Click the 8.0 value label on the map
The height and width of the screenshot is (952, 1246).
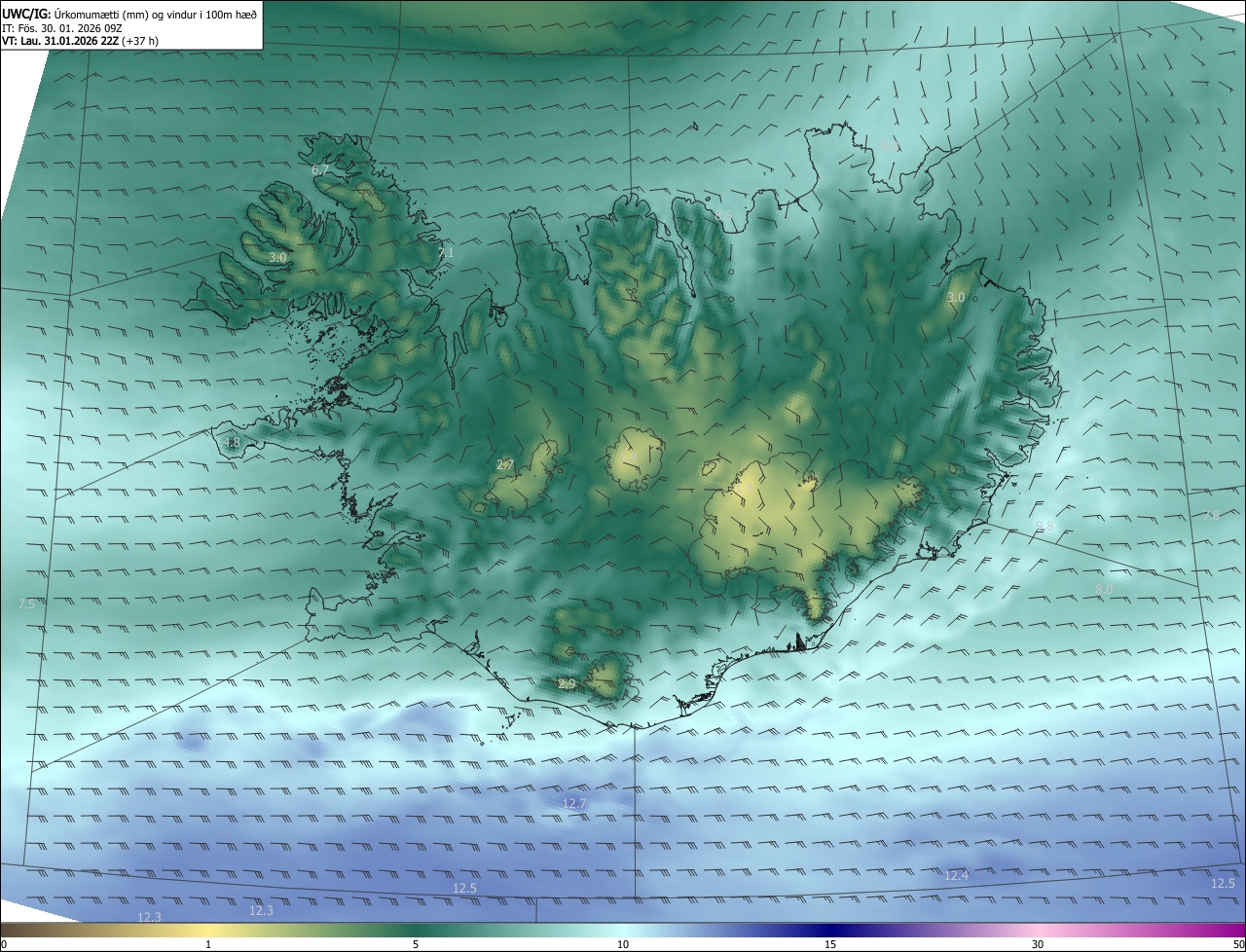click(x=1103, y=590)
